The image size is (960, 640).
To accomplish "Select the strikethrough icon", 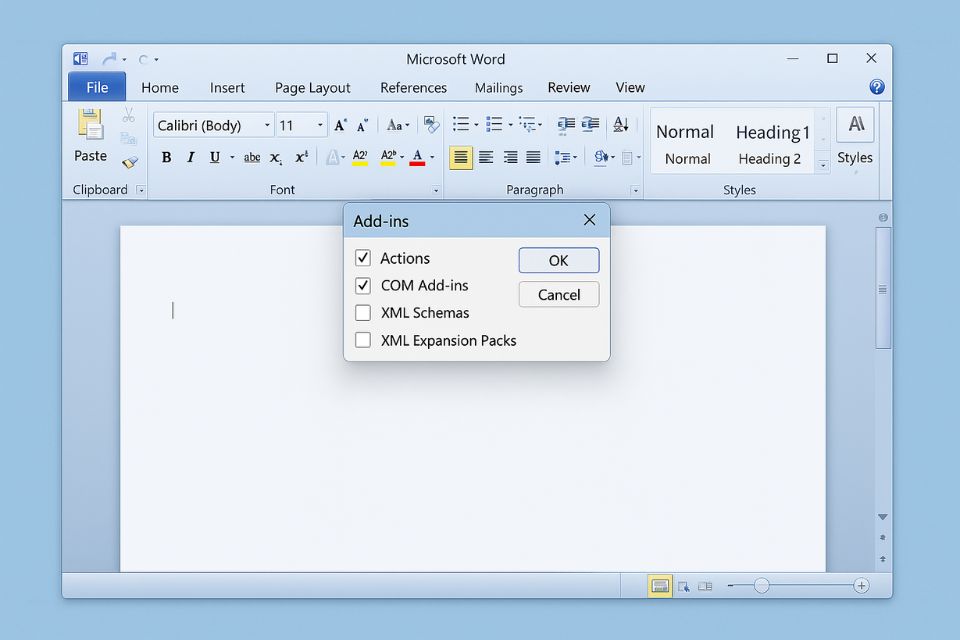I will (253, 157).
